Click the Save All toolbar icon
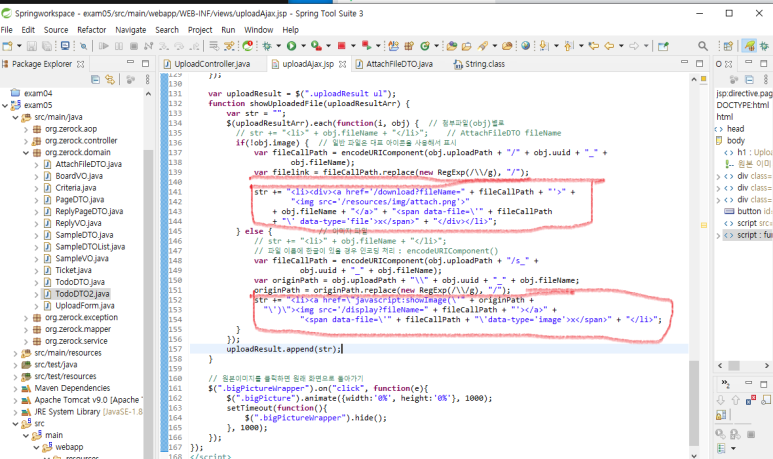 click(x=47, y=46)
